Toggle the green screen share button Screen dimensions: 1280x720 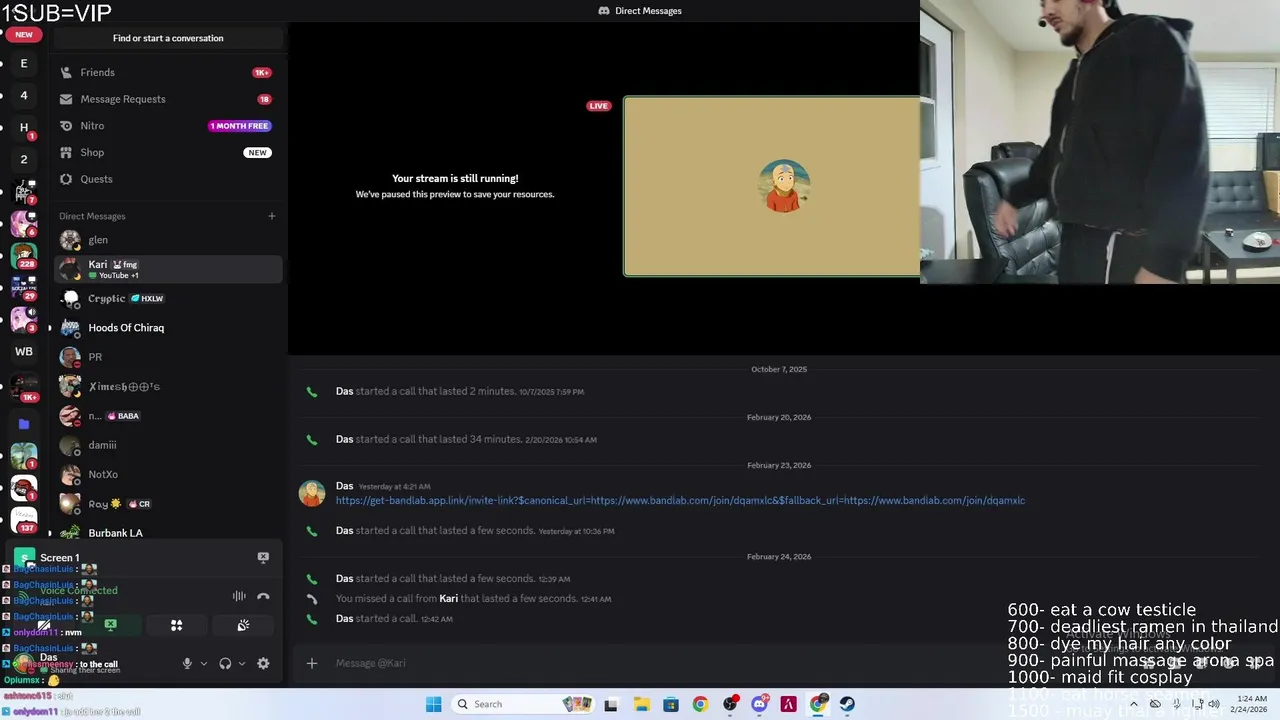[x=110, y=625]
